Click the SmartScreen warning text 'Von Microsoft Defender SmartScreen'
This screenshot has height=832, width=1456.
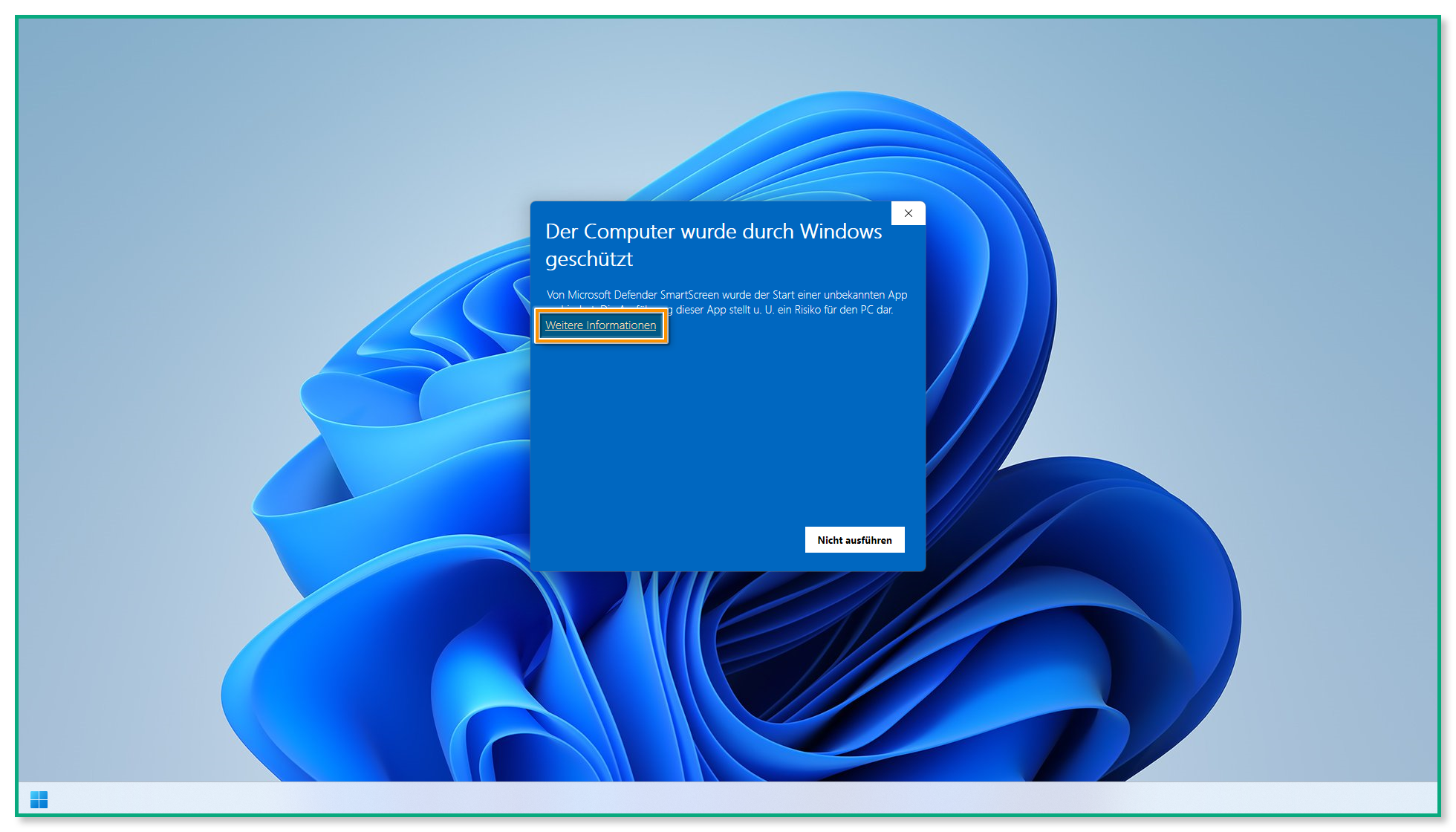pyautogui.click(x=632, y=295)
